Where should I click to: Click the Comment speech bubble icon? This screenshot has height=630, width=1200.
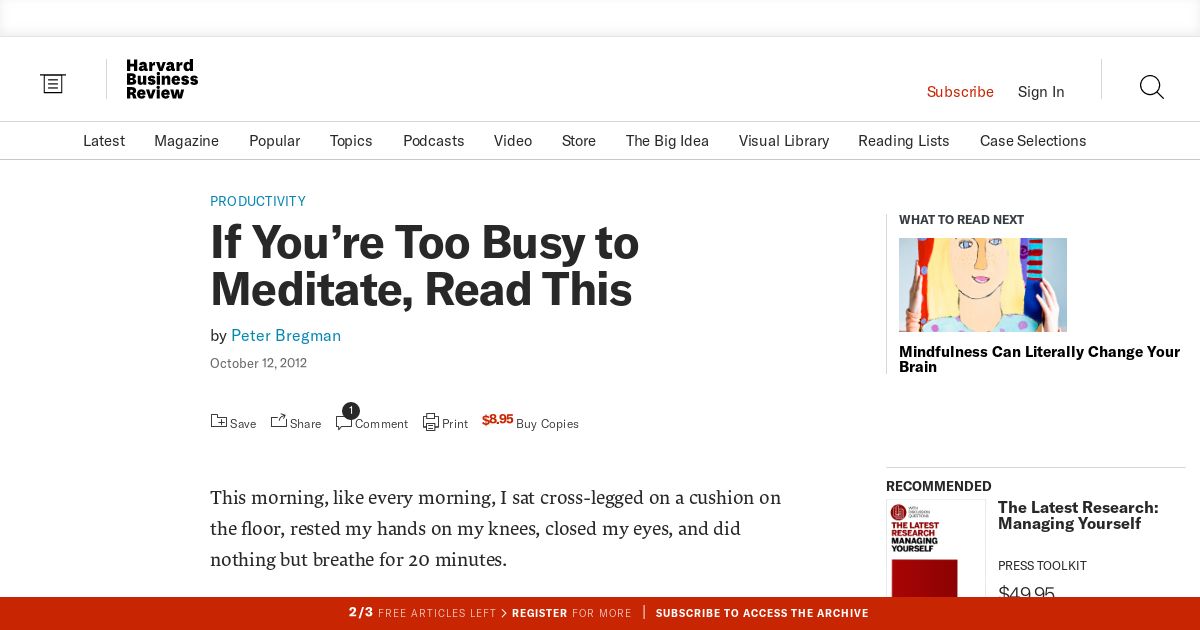click(344, 423)
